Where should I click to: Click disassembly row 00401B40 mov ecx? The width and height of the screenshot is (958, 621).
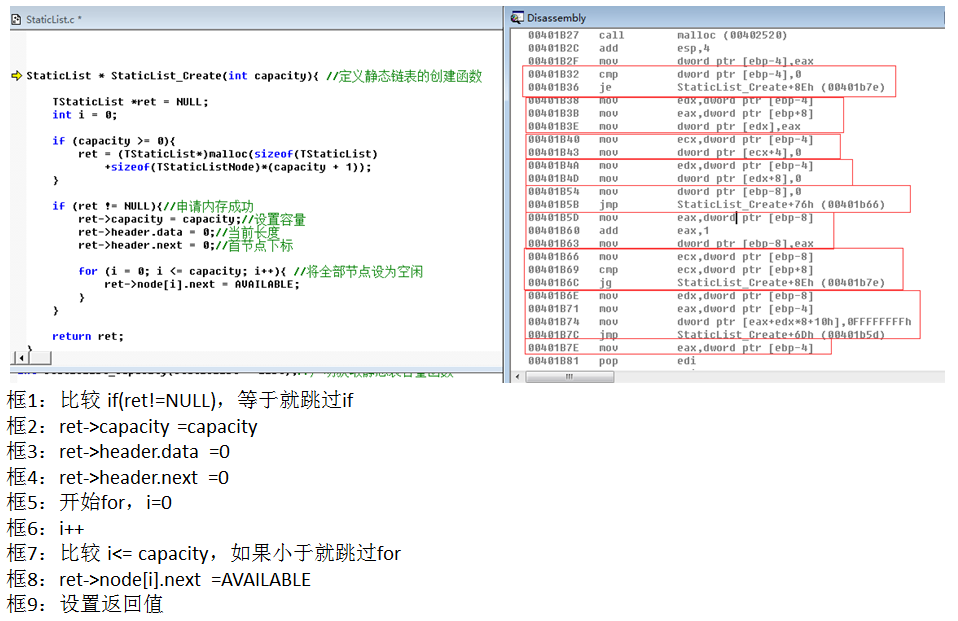point(671,139)
